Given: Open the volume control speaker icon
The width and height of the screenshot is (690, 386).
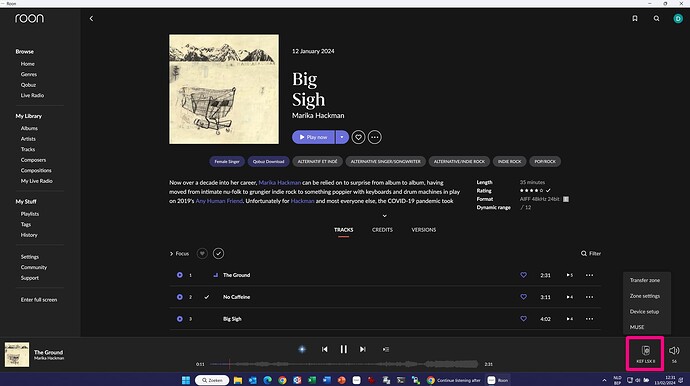Looking at the screenshot, I should click(674, 351).
